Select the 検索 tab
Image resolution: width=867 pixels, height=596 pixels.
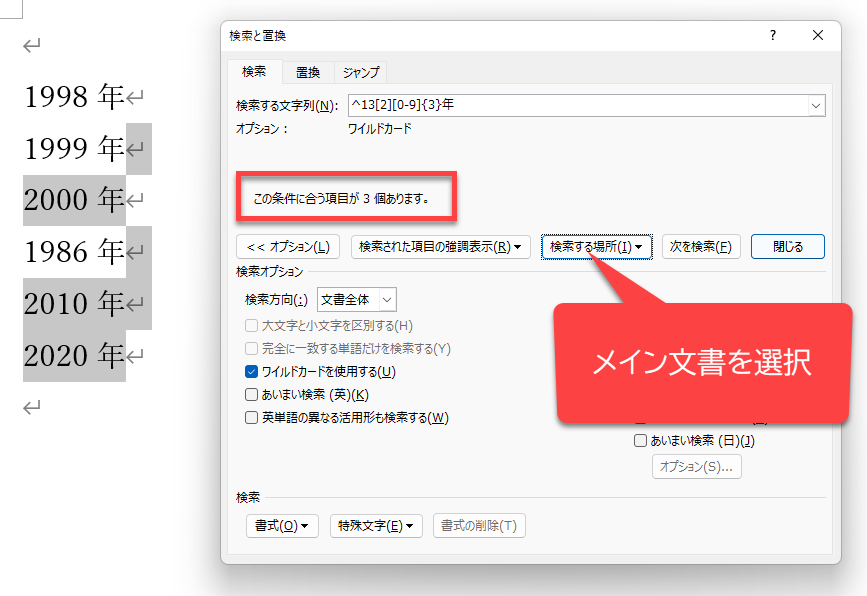click(x=254, y=72)
